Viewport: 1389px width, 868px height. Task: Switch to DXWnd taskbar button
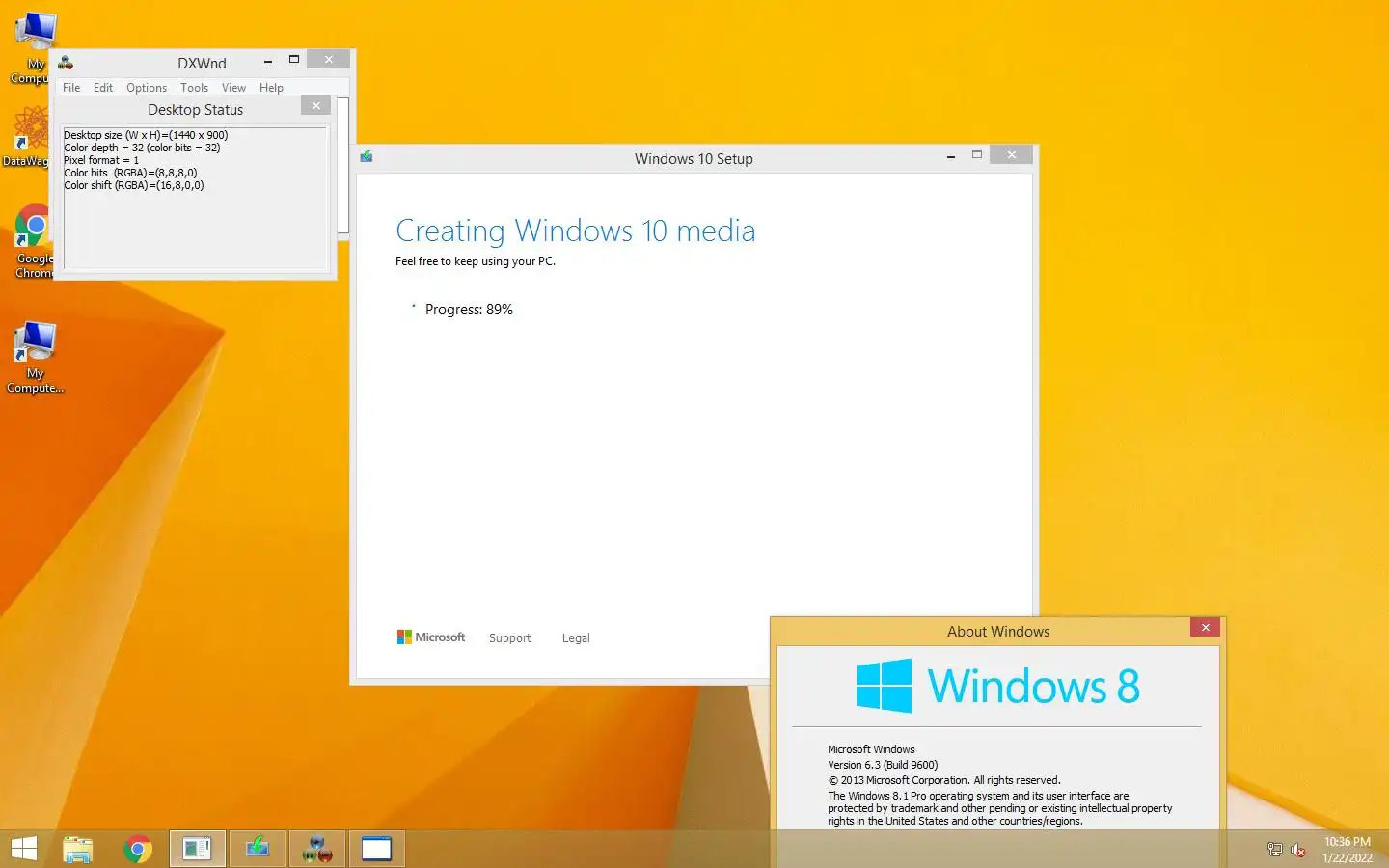(317, 849)
